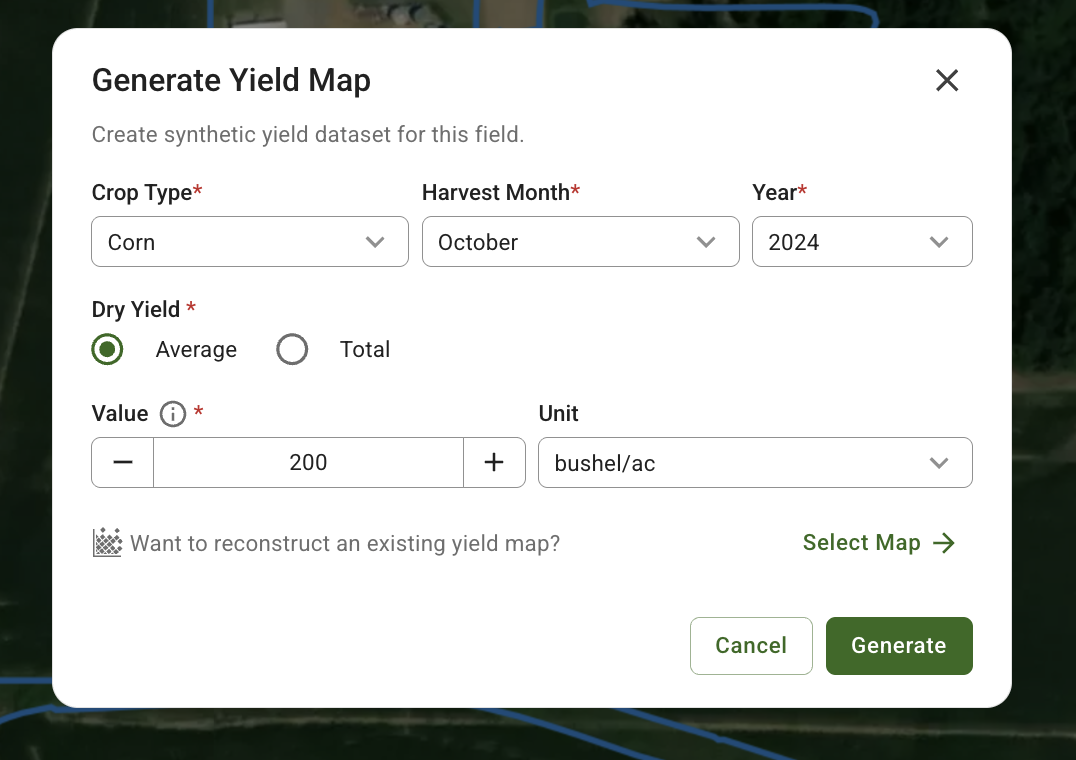
Task: Click the plus button to increase yield value
Action: coord(494,462)
